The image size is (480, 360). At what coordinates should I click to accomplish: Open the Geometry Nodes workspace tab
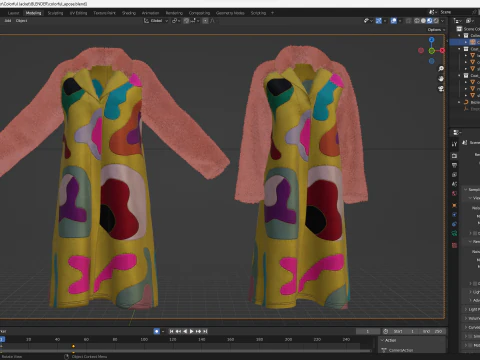[230, 13]
